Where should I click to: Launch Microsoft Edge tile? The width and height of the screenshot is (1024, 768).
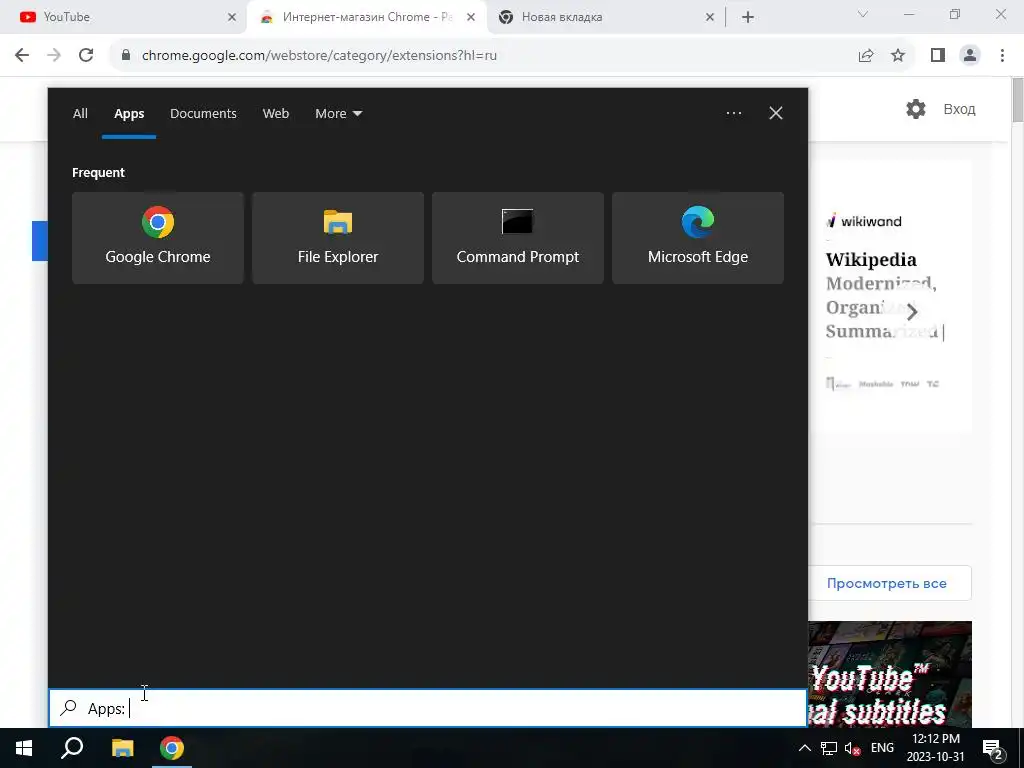pyautogui.click(x=697, y=238)
